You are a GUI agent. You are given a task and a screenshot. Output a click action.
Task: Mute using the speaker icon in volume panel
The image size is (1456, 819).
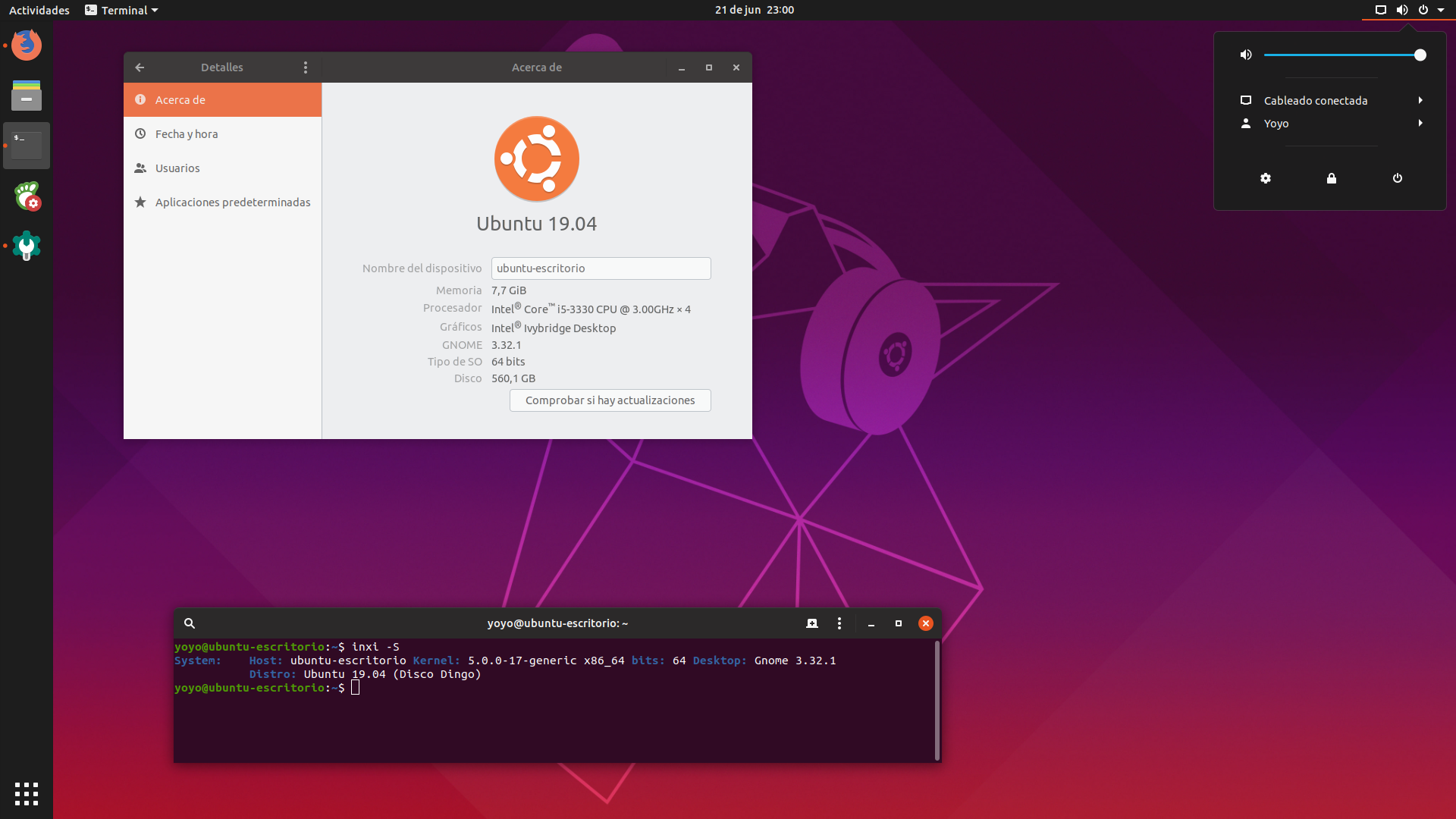click(x=1246, y=55)
